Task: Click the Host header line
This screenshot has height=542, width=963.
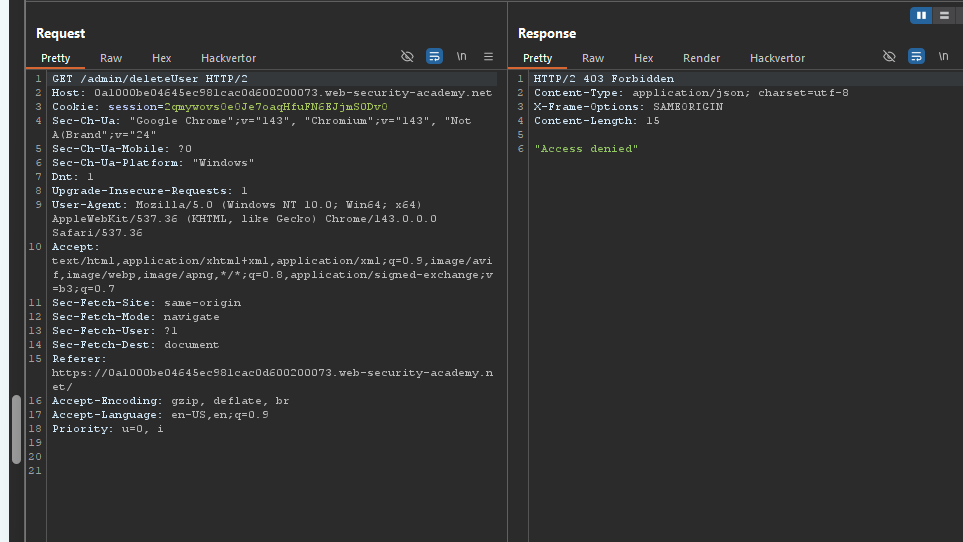Action: tap(271, 93)
